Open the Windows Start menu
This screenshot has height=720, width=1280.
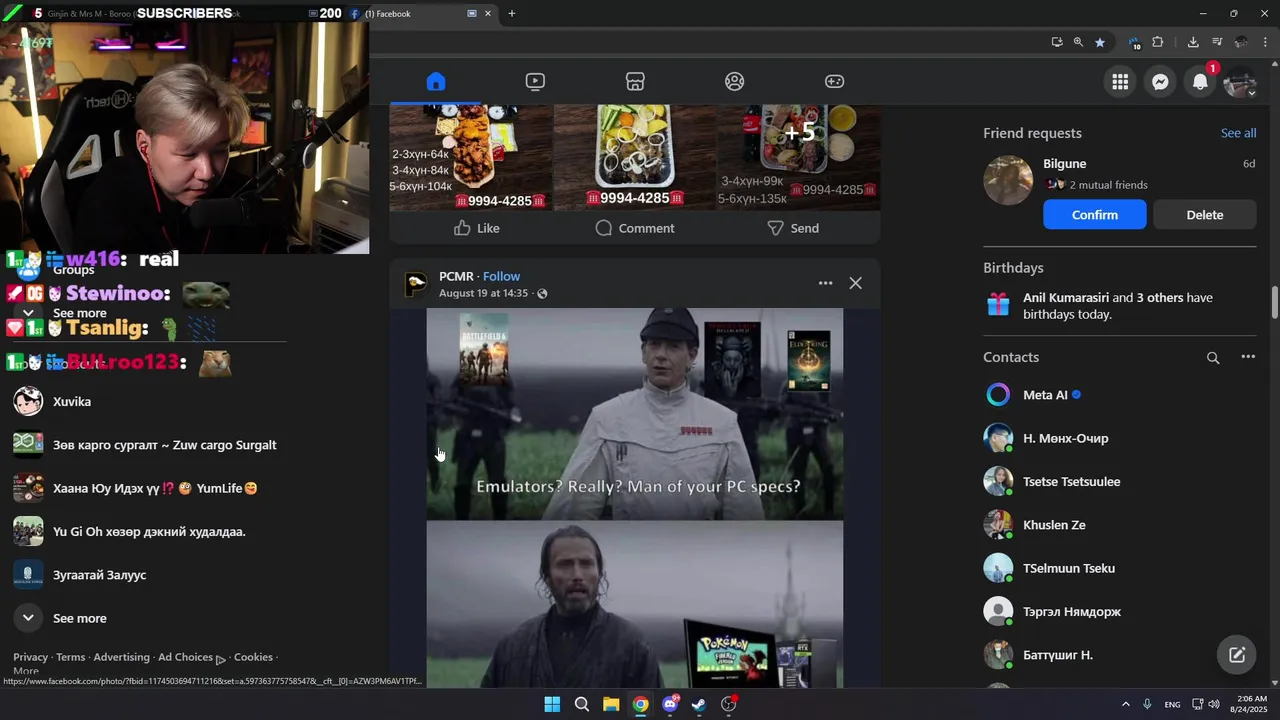tap(552, 704)
